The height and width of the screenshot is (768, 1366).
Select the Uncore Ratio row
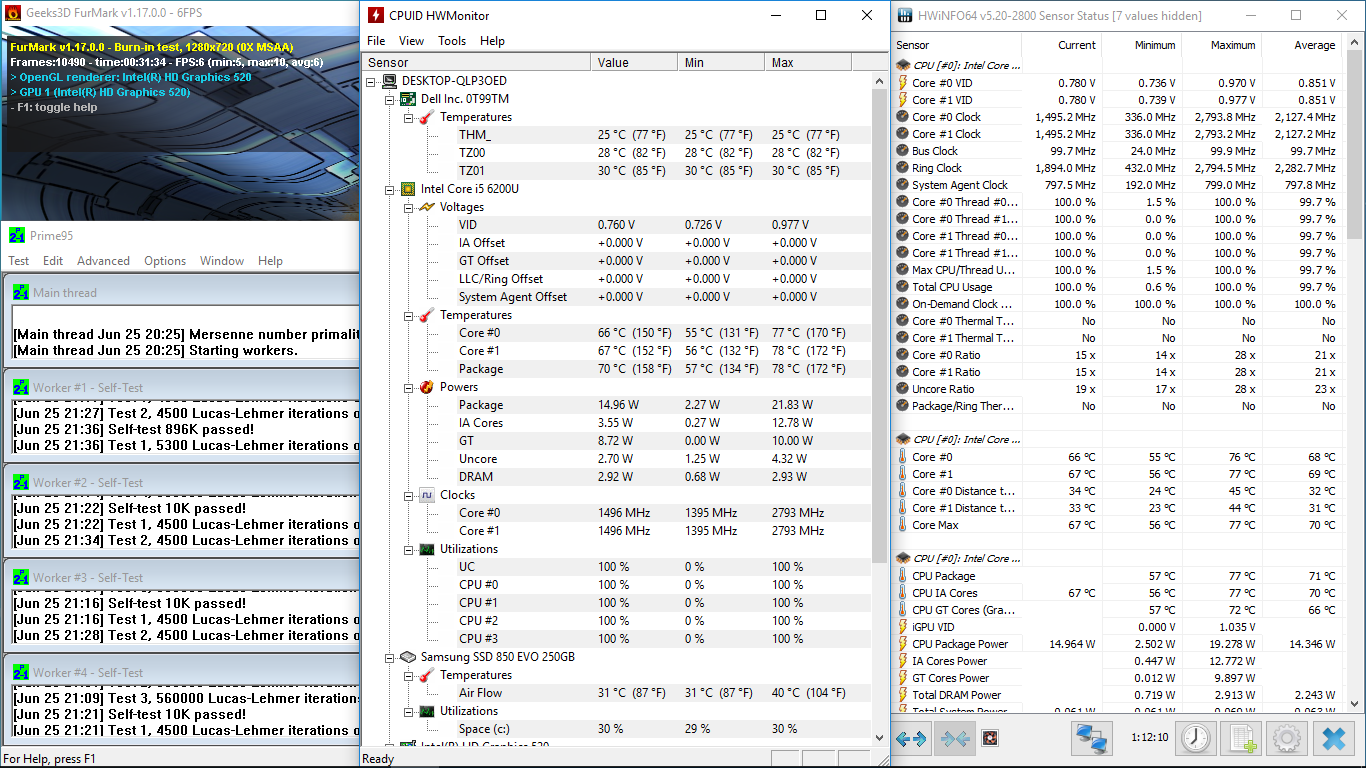point(1118,389)
